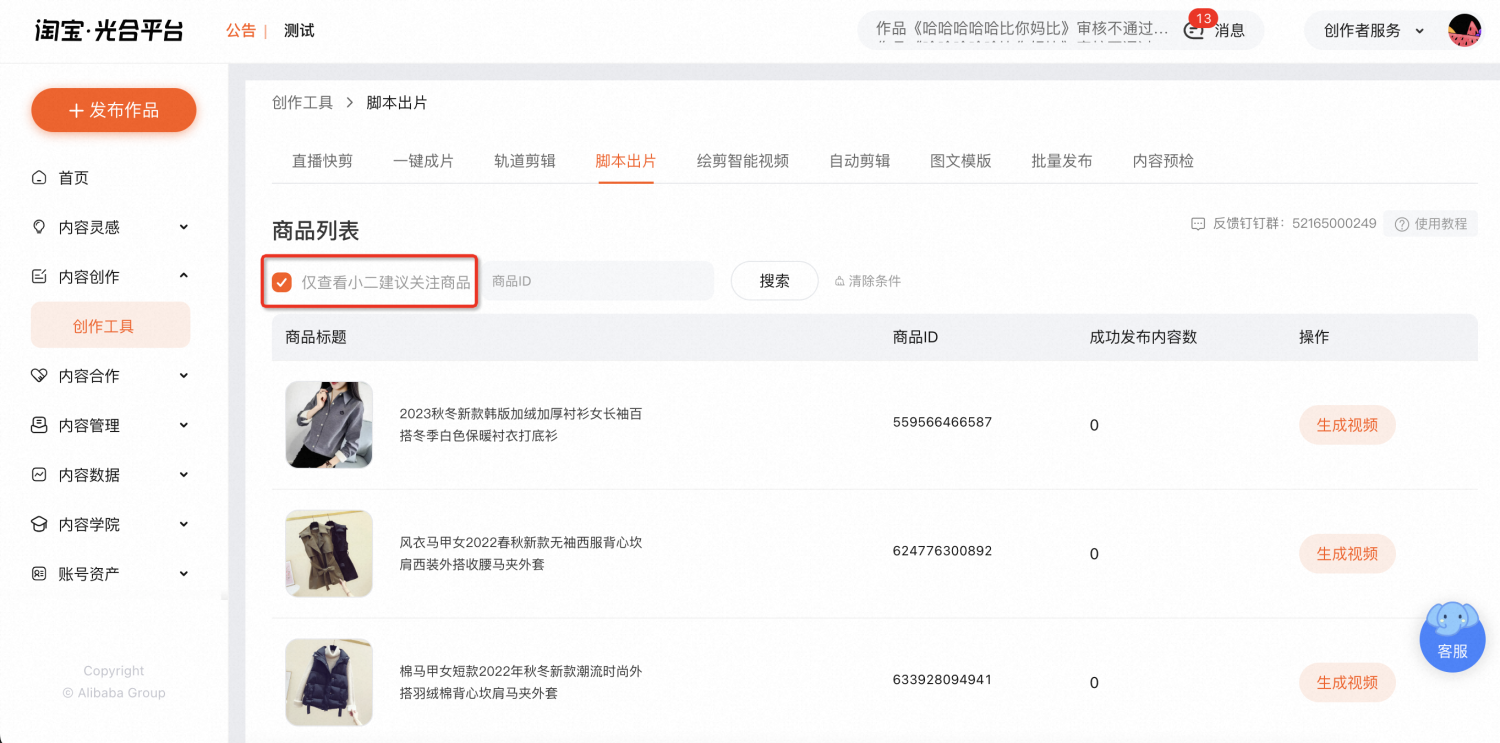This screenshot has width=1500, height=743.
Task: Click the 发布作品 button
Action: point(114,110)
